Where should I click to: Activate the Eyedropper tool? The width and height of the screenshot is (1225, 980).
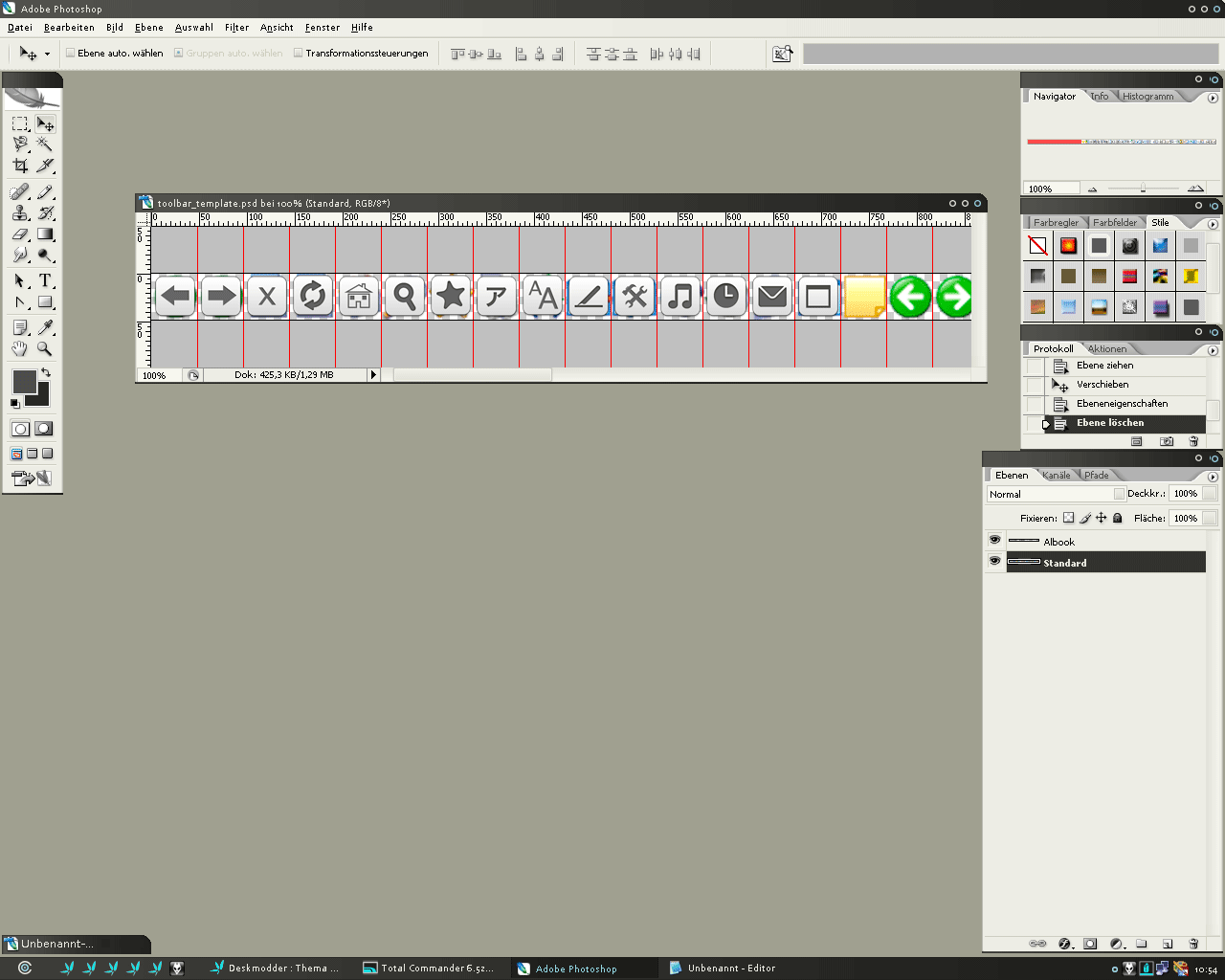(x=45, y=328)
